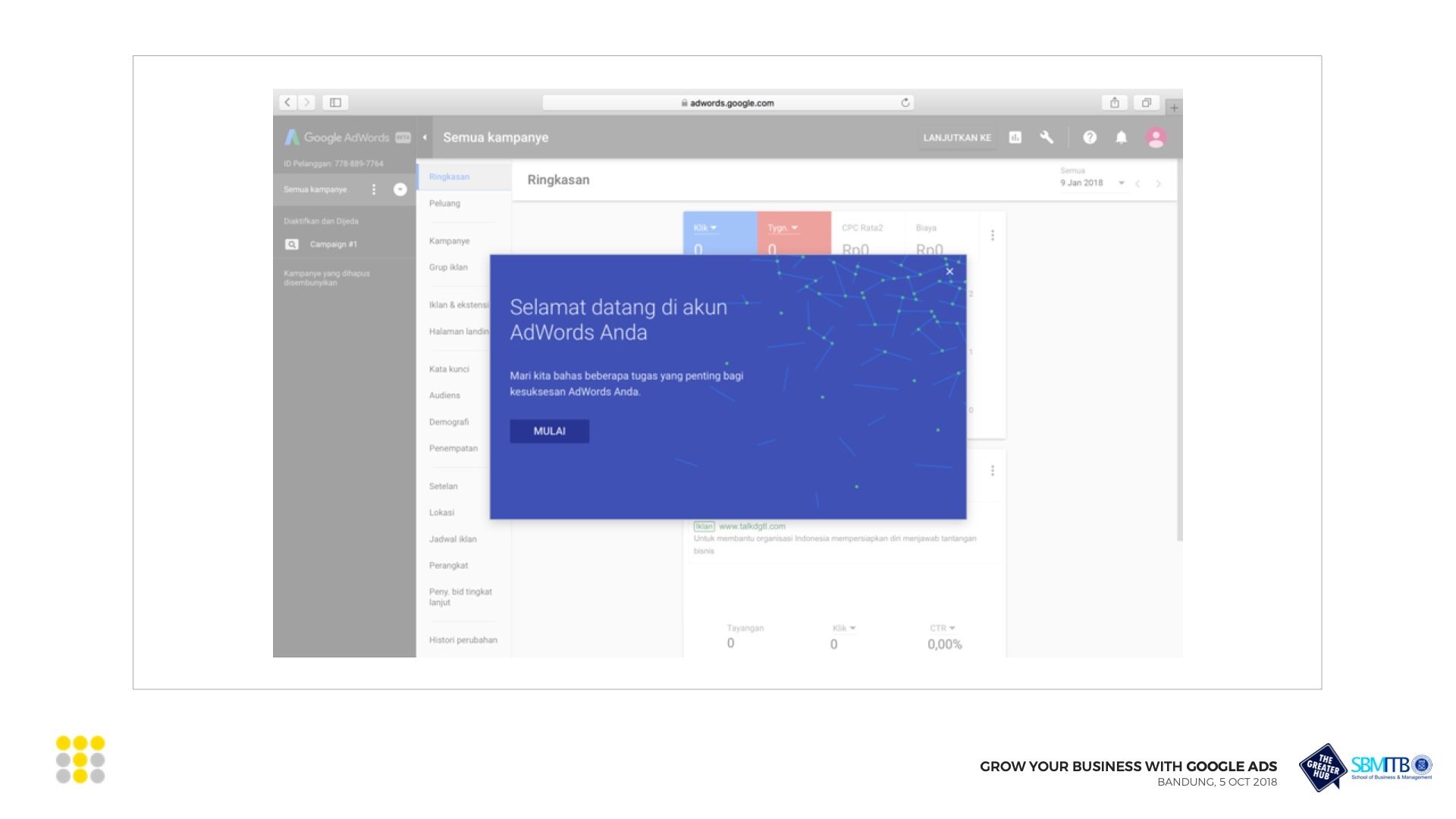Image resolution: width=1456 pixels, height=819 pixels.
Task: Expand the Semua kampanye round dropdown
Action: pyautogui.click(x=400, y=190)
